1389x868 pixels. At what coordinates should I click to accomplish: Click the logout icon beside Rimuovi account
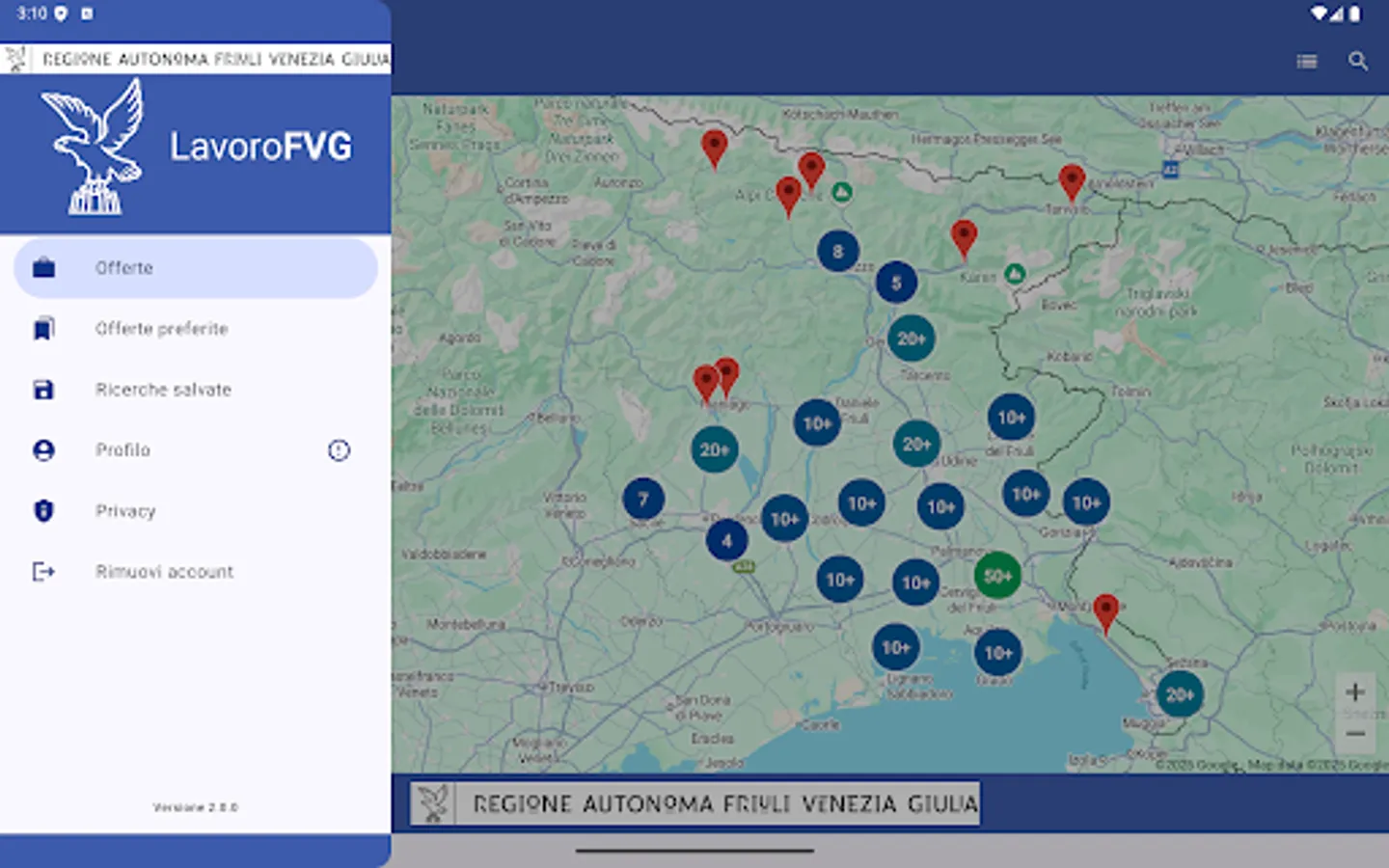43,572
